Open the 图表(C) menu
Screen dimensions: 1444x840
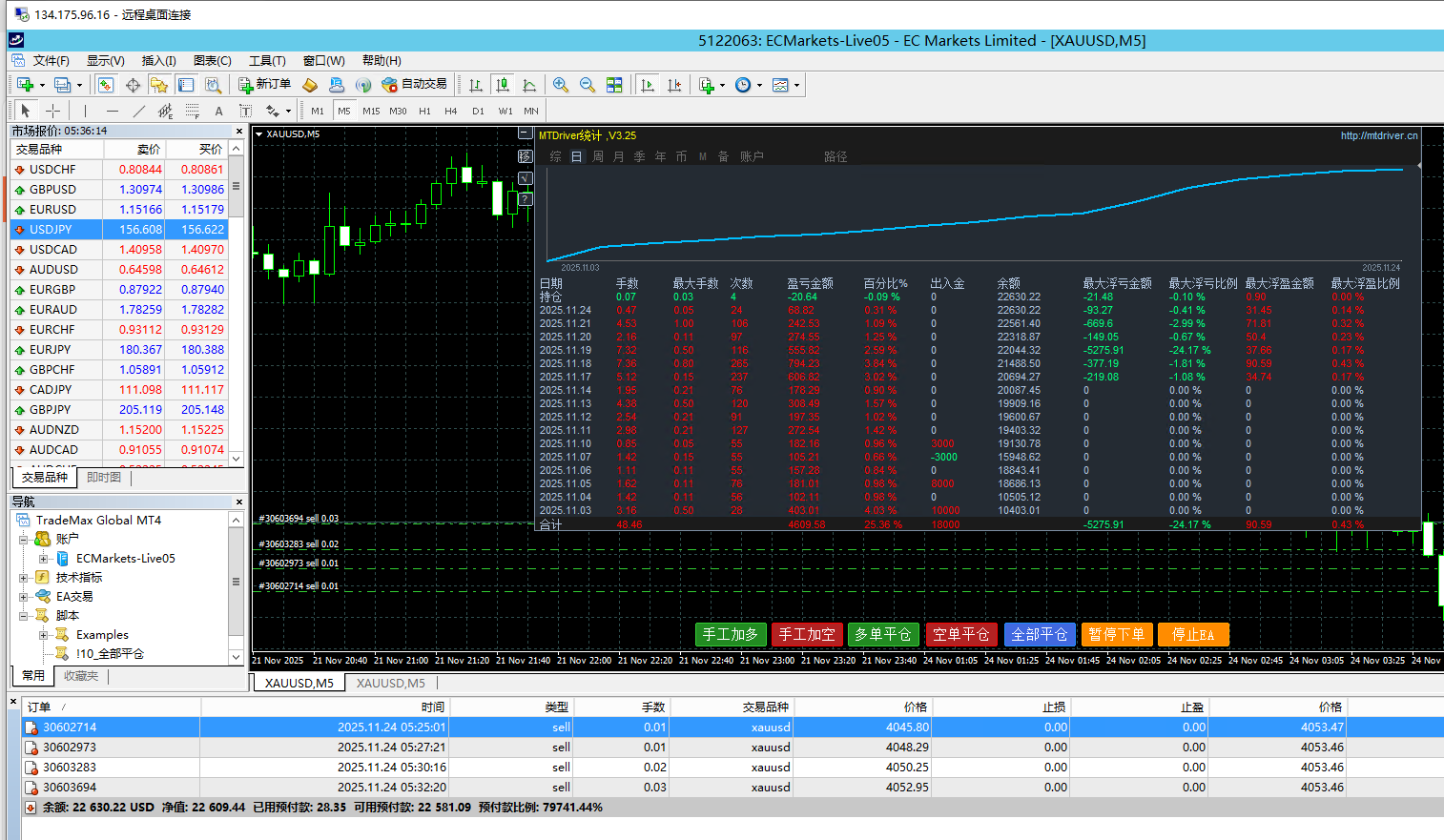[x=212, y=60]
